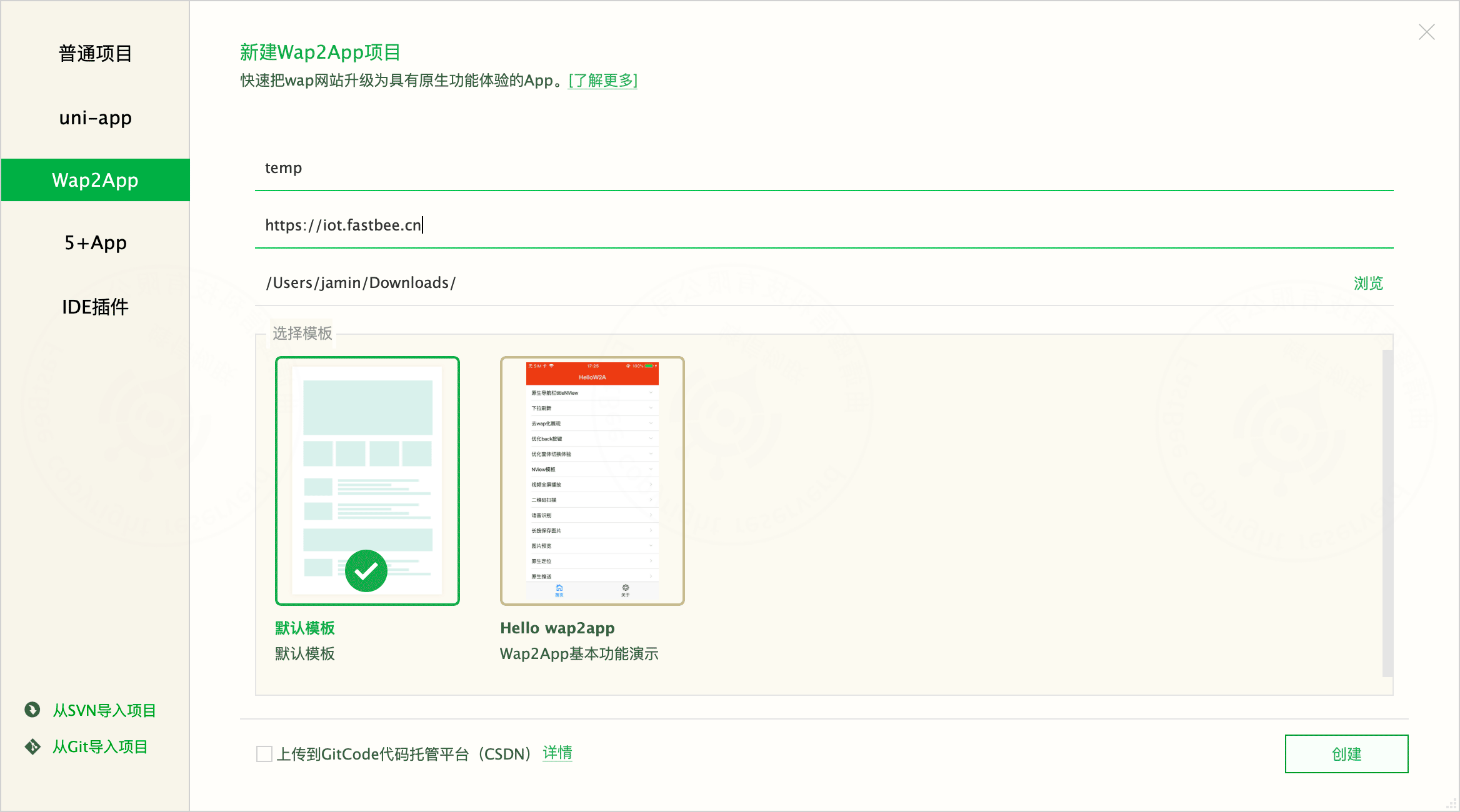Click the website URL input field
Viewport: 1460px width, 812px height.
pos(824,225)
